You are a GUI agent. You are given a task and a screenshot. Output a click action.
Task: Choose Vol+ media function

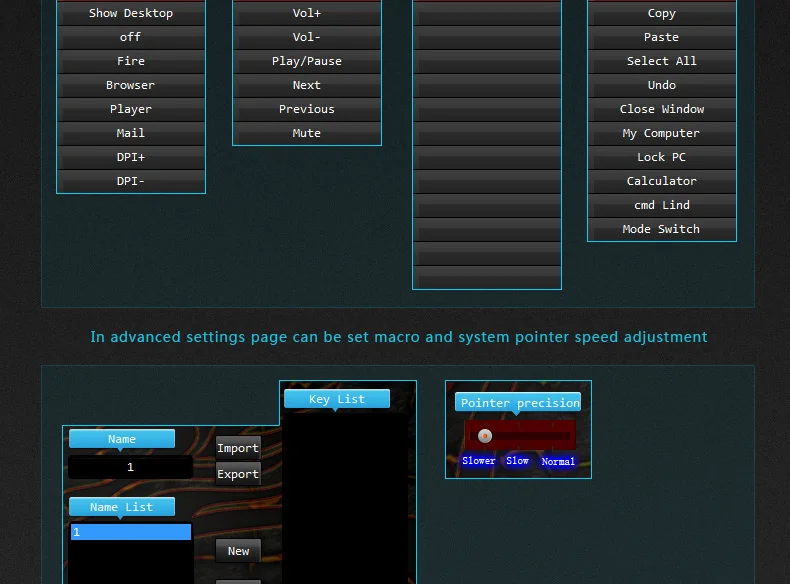(307, 13)
